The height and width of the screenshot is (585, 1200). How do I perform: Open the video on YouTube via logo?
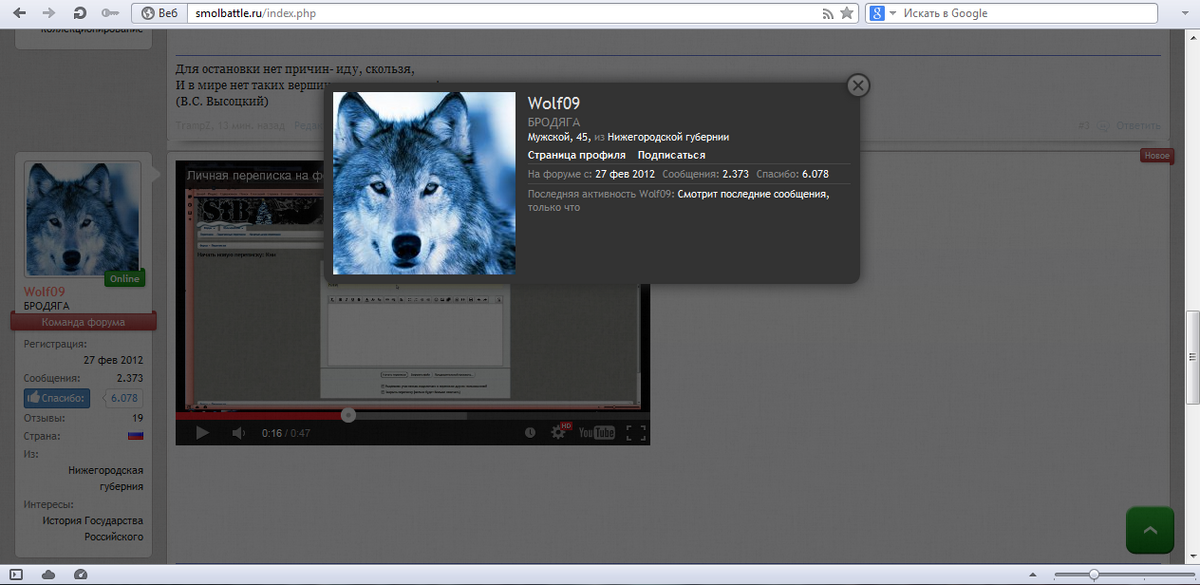tap(597, 433)
